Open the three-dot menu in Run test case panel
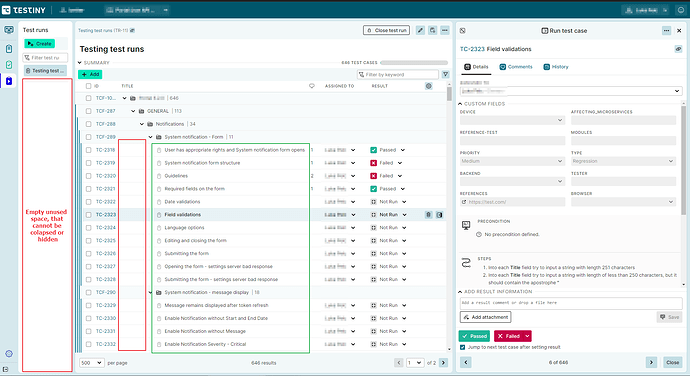Image resolution: width=690 pixels, height=376 pixels. click(x=666, y=30)
